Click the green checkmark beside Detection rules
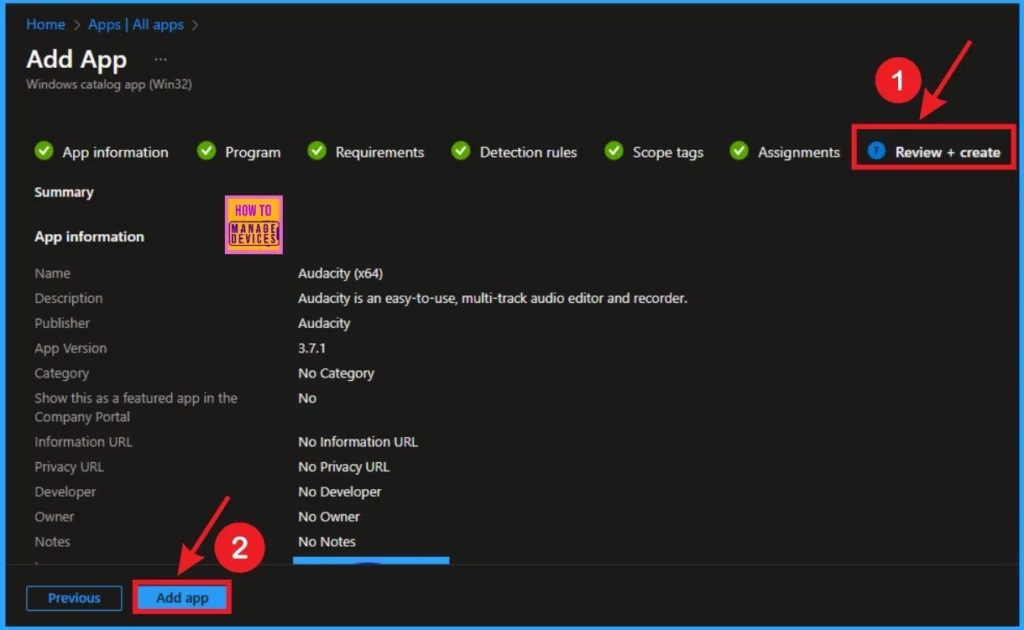1024x630 pixels. click(460, 151)
